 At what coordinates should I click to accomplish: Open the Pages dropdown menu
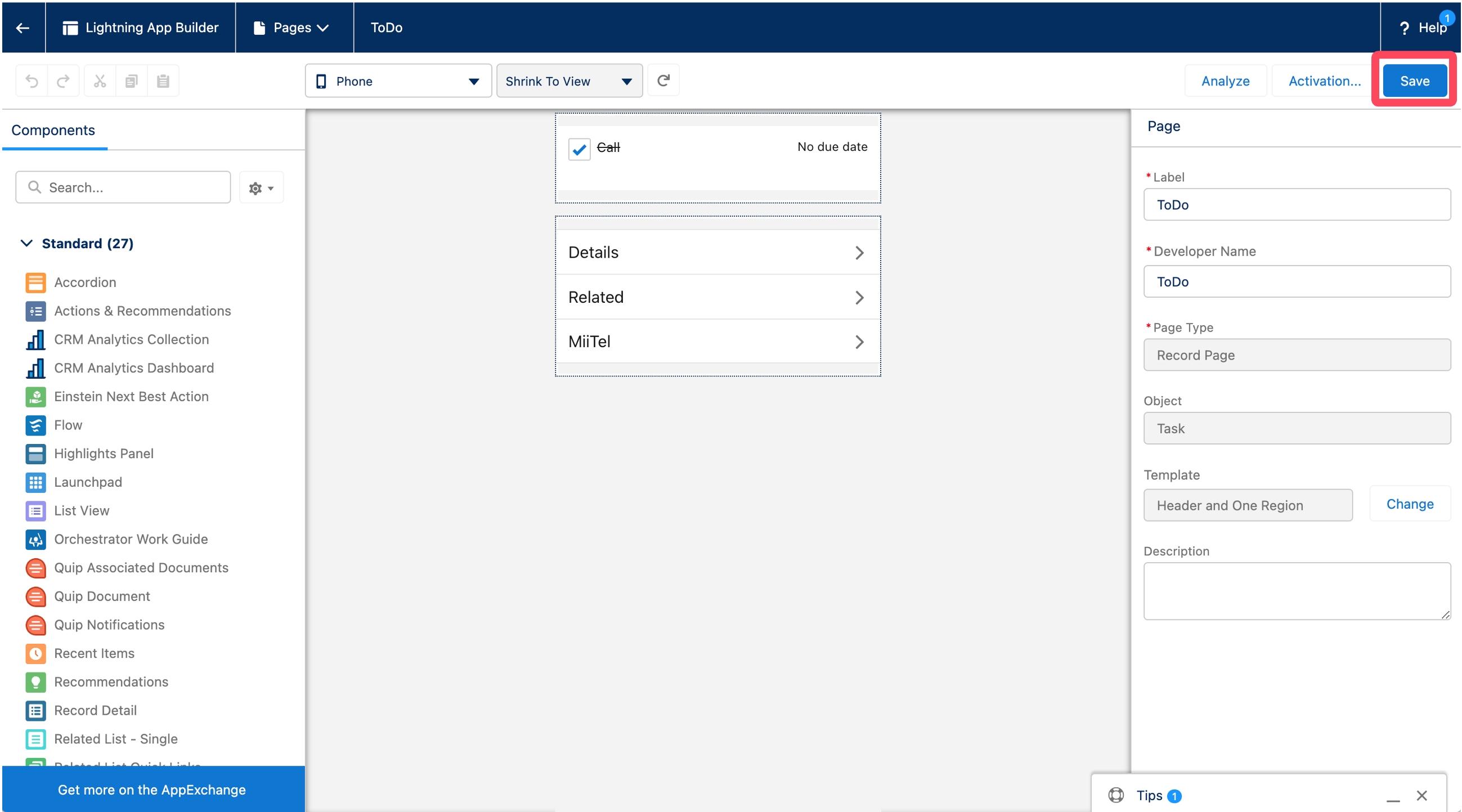[291, 28]
